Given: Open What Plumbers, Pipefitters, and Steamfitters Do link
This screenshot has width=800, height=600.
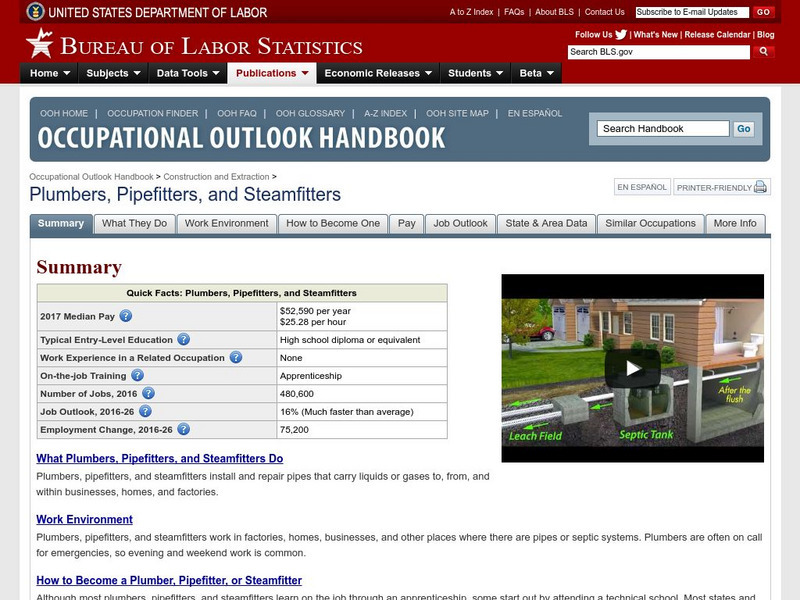Looking at the screenshot, I should (x=160, y=458).
